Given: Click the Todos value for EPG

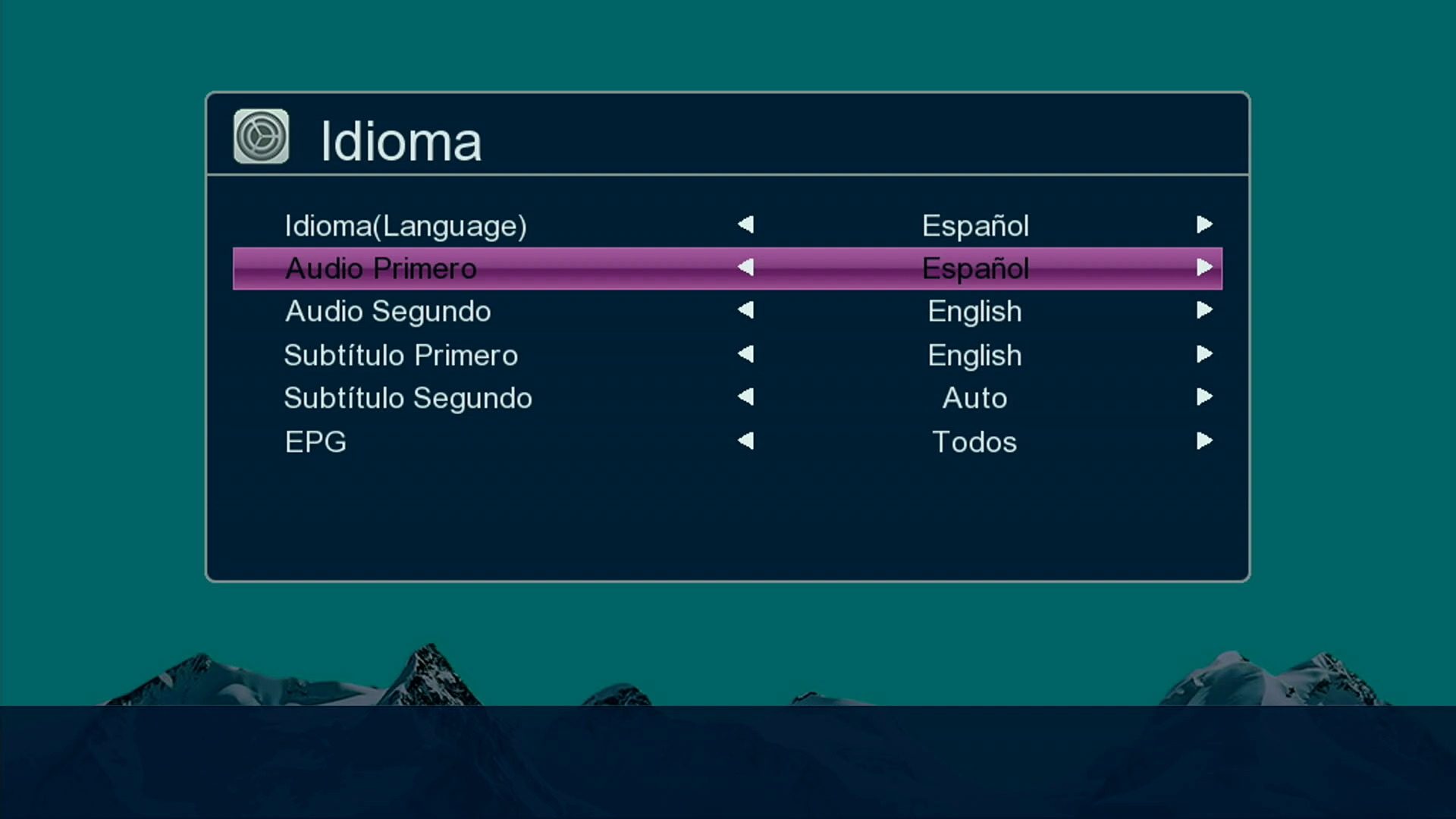Looking at the screenshot, I should pos(974,441).
